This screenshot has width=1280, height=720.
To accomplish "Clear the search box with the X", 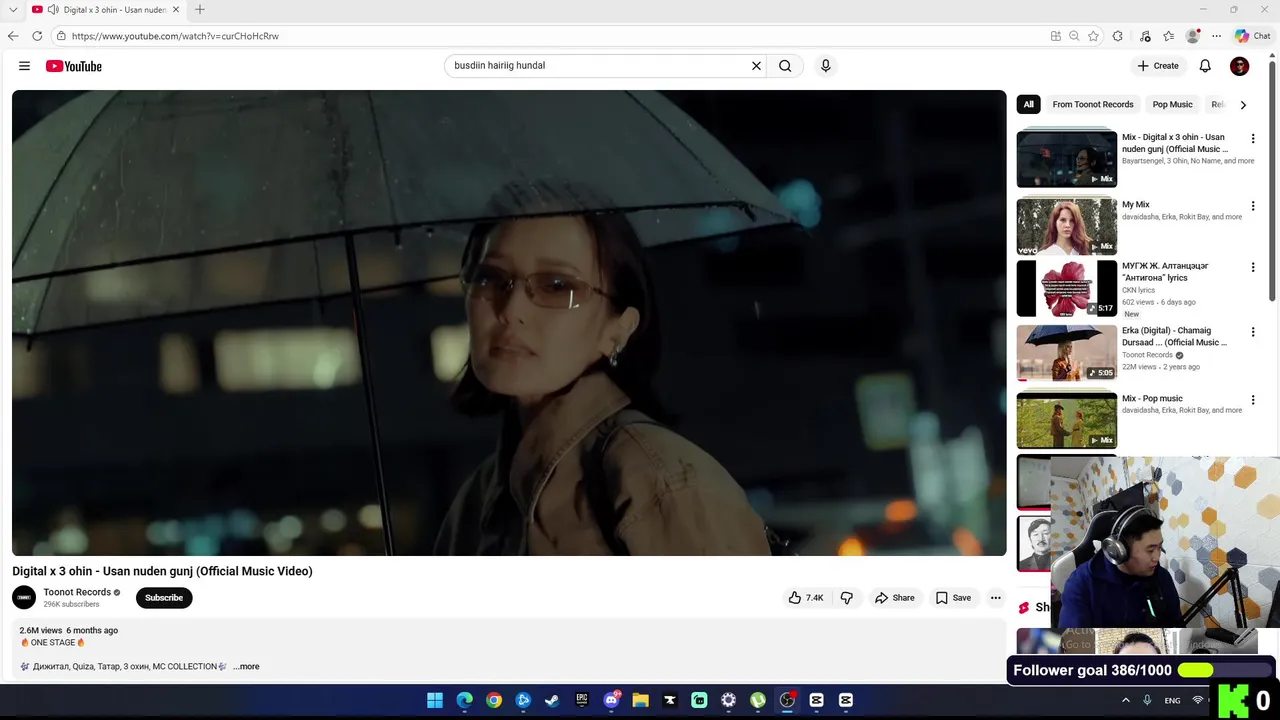I will [x=756, y=66].
